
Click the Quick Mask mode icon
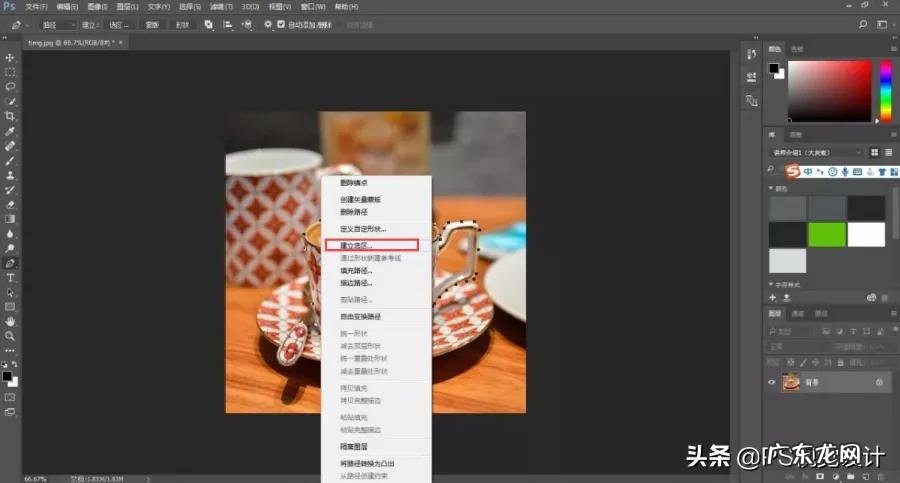pyautogui.click(x=10, y=397)
